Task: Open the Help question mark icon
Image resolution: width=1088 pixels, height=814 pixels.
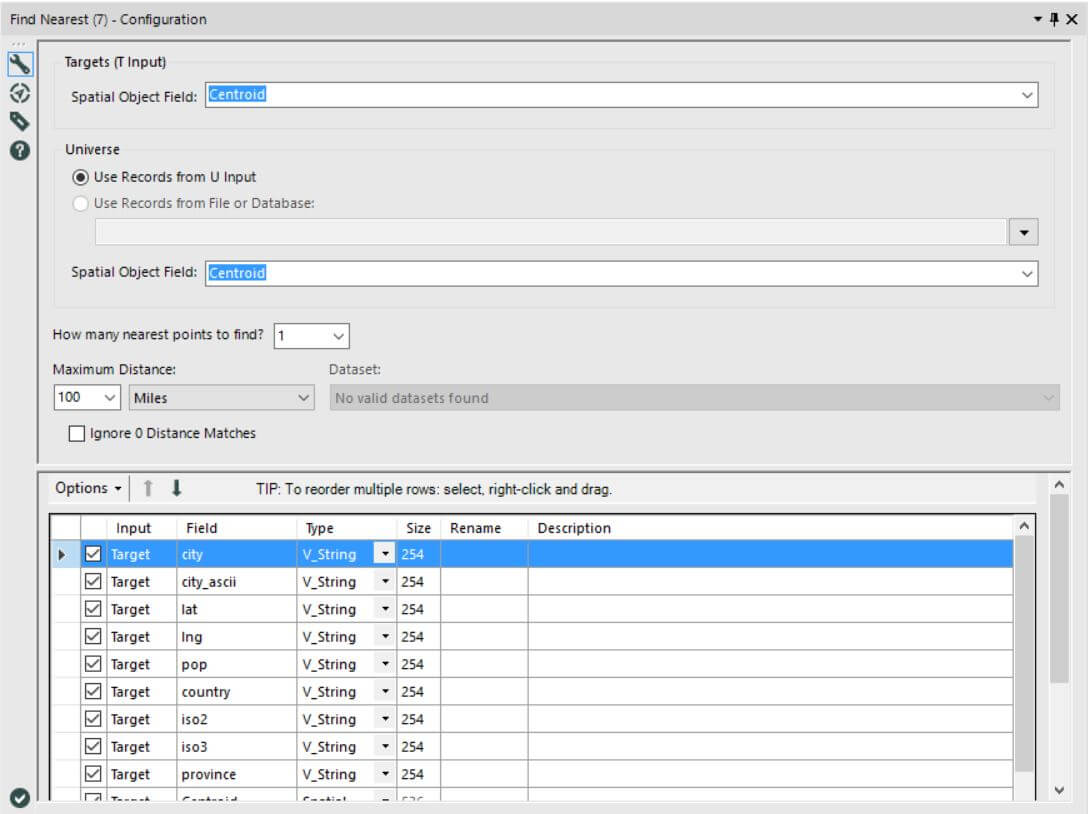Action: pos(19,150)
